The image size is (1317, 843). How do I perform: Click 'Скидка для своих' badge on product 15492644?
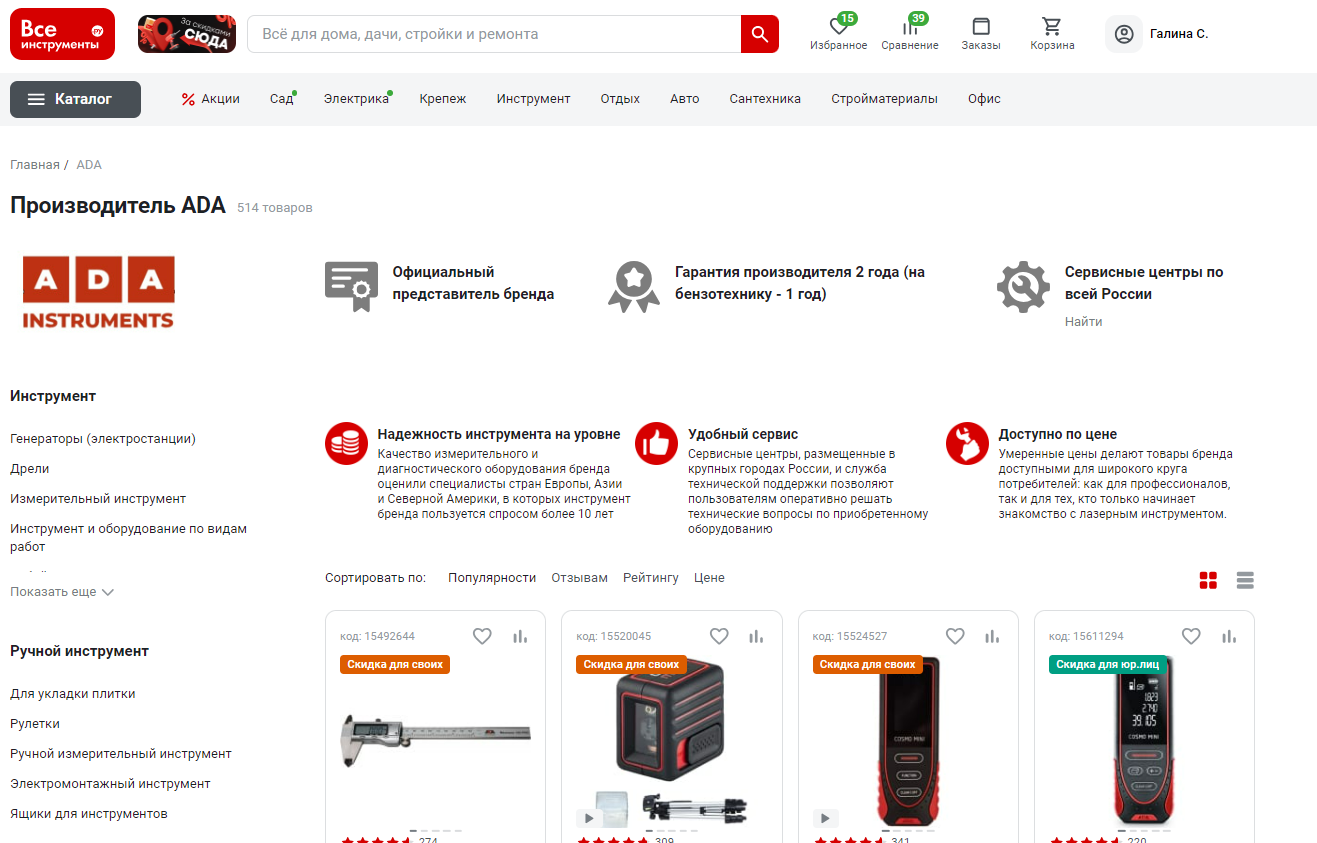395,665
